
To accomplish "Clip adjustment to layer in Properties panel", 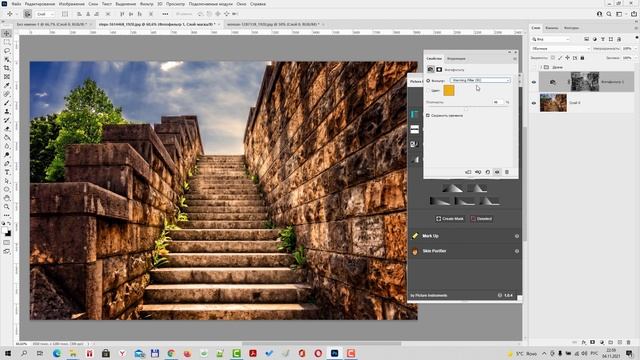I will 468,172.
